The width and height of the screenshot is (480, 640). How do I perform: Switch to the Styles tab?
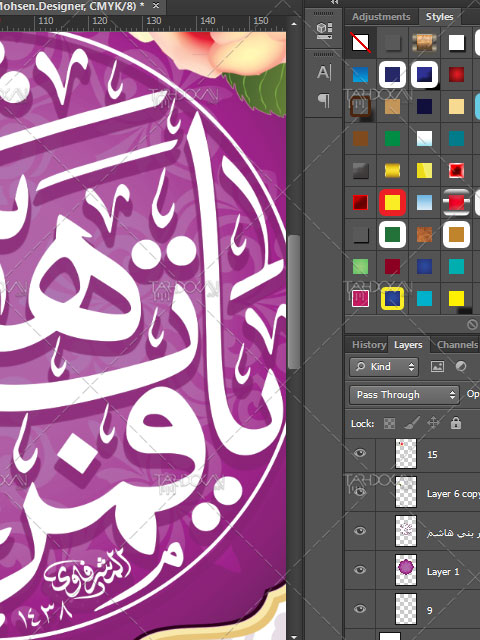pos(440,17)
